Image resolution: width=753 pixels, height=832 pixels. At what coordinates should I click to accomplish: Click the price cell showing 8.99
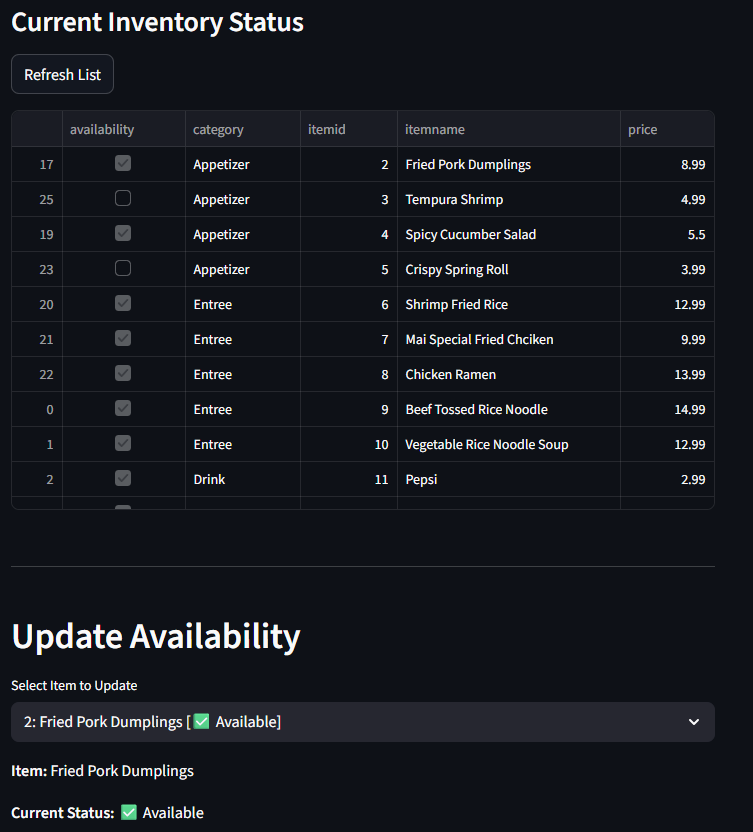[667, 164]
